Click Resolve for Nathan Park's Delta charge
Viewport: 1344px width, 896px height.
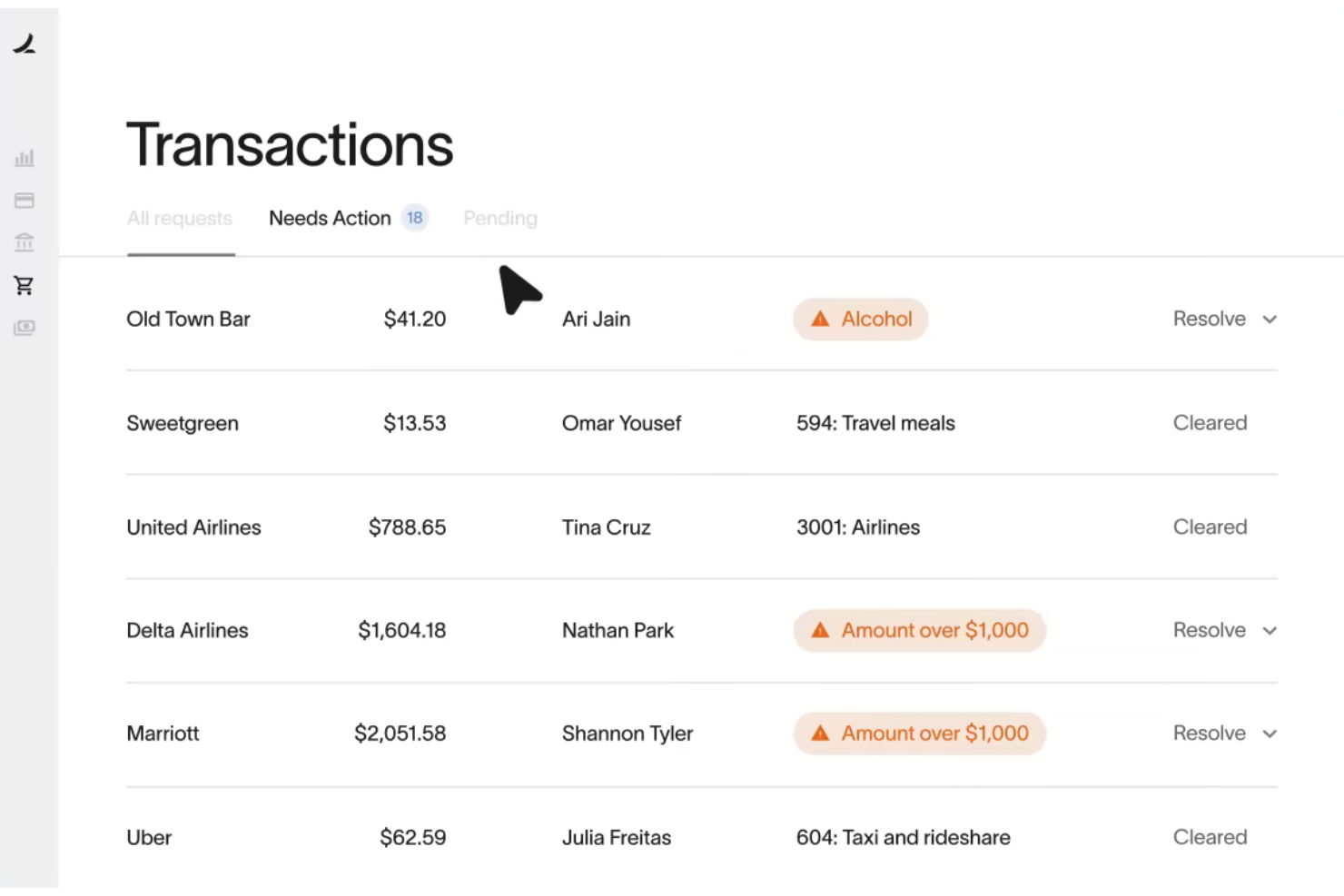coord(1210,630)
